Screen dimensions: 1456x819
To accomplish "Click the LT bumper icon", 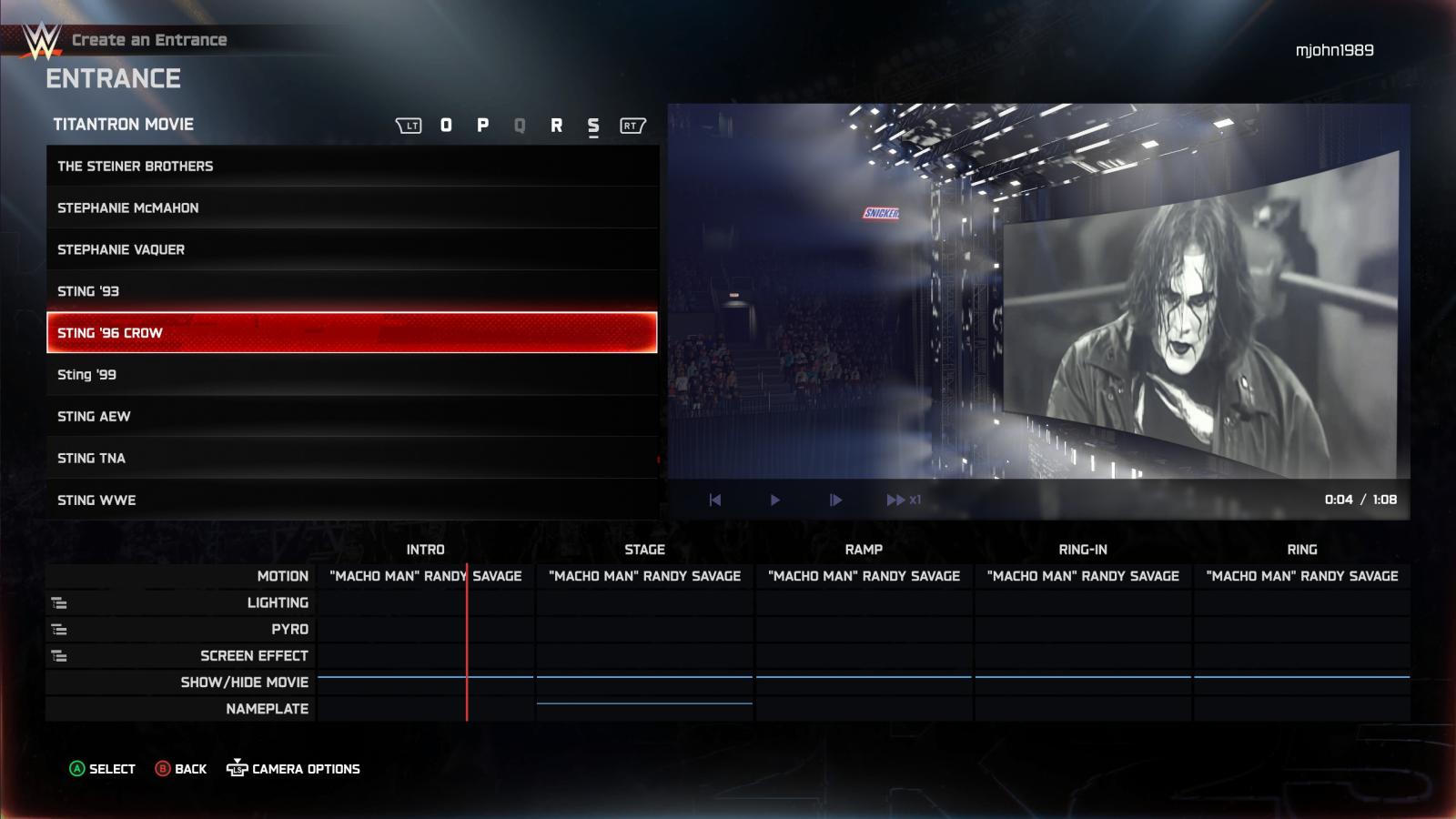I will tap(409, 126).
